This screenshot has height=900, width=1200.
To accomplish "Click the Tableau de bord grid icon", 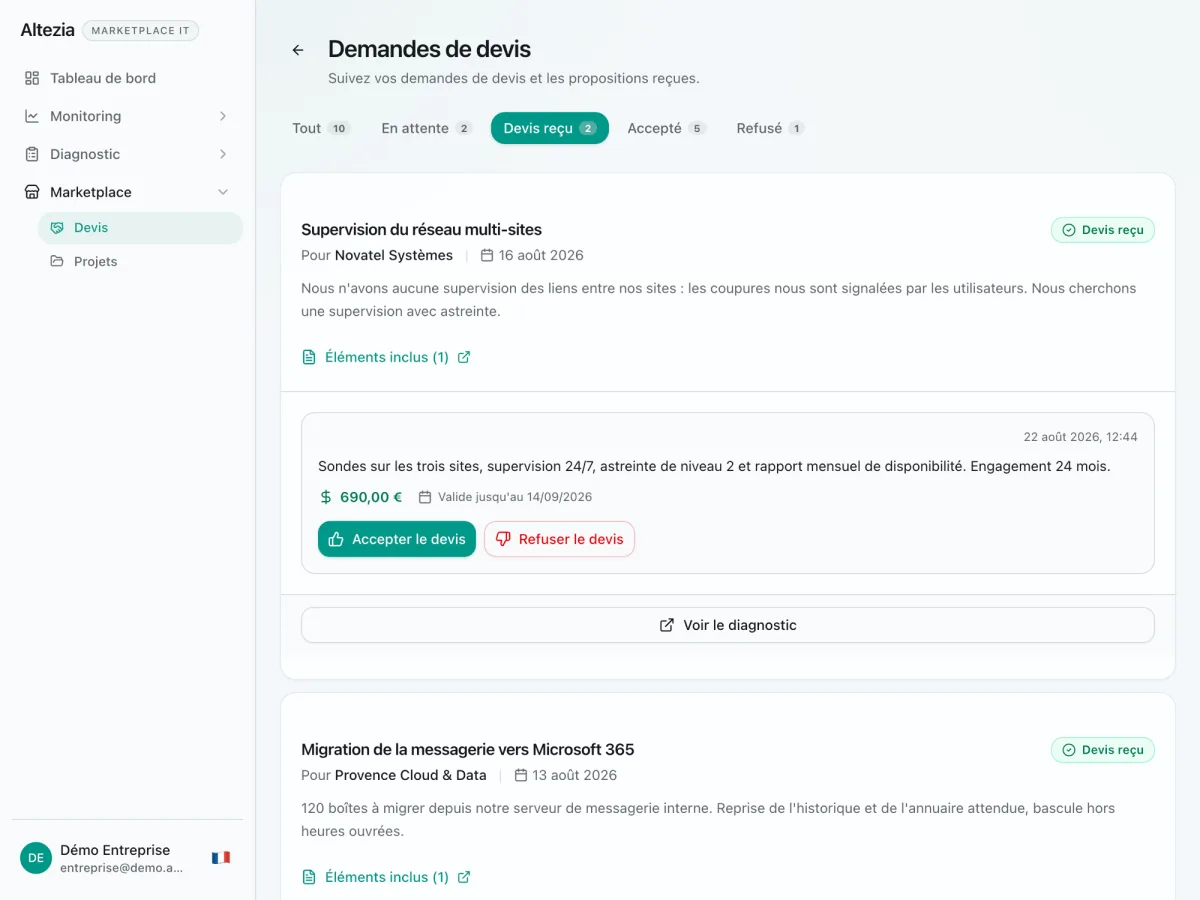I will pos(32,78).
